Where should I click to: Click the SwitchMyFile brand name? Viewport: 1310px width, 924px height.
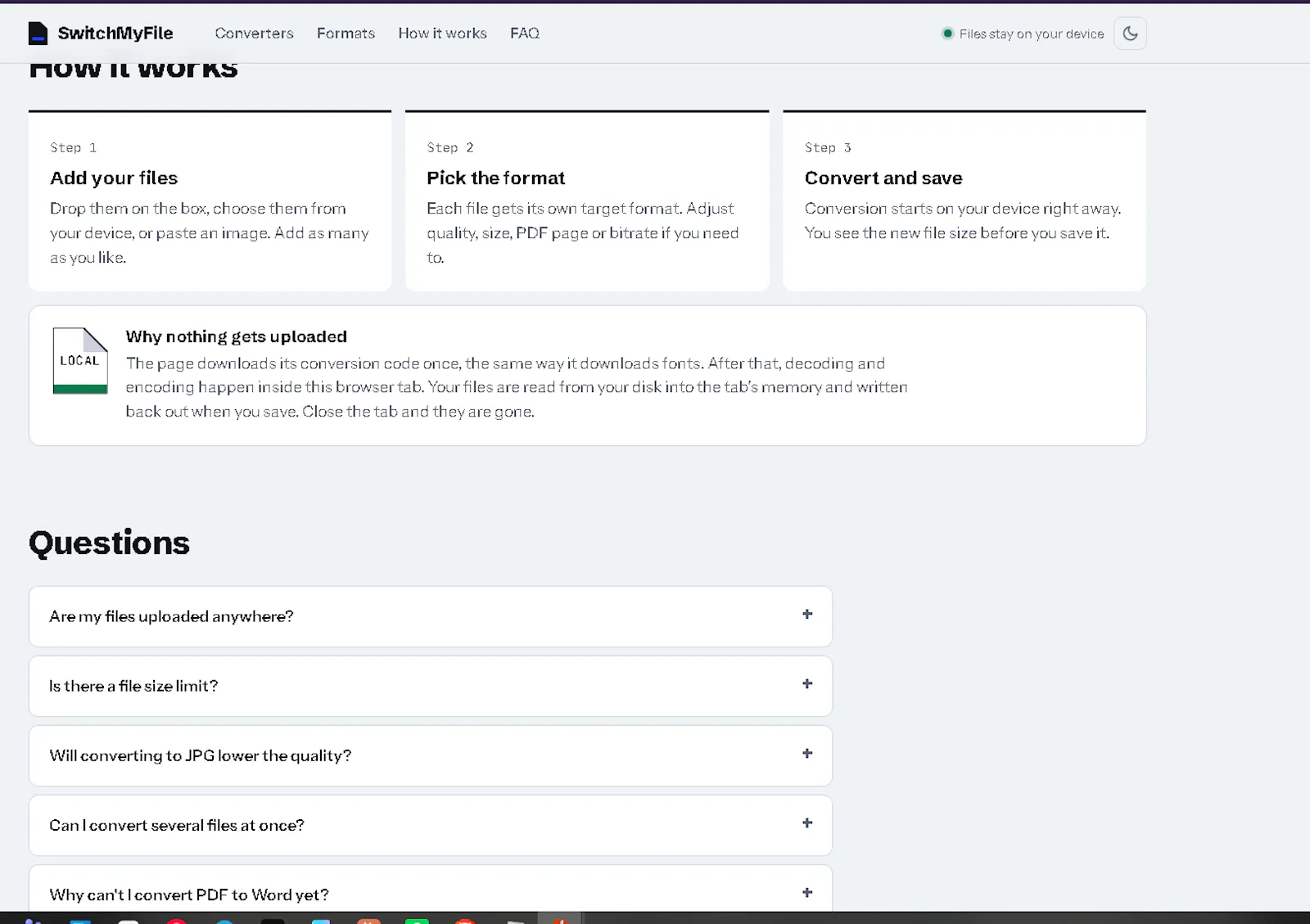tap(115, 34)
